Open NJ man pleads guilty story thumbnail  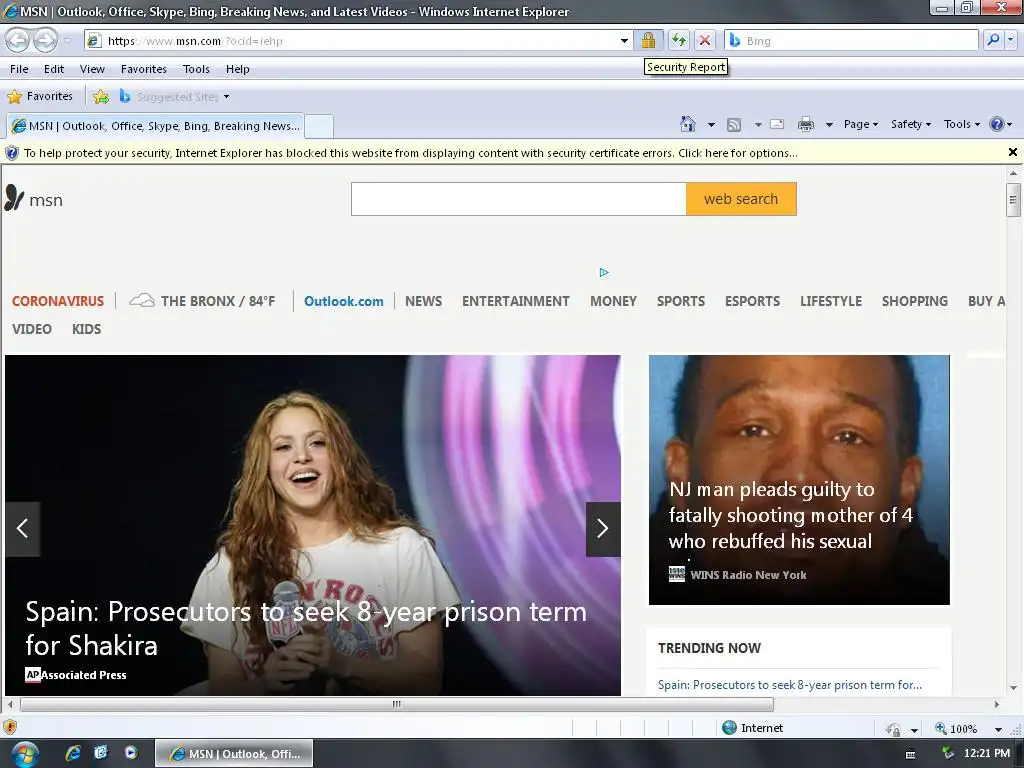[799, 479]
